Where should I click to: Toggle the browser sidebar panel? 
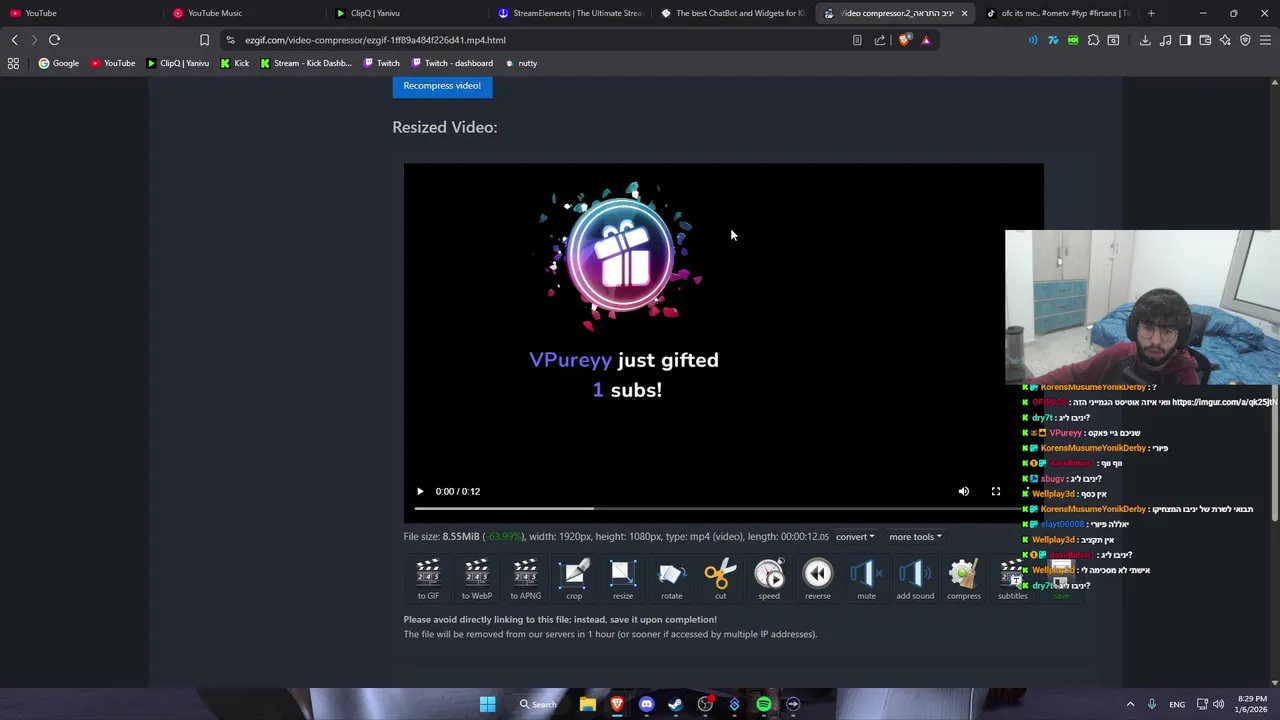coord(1185,40)
